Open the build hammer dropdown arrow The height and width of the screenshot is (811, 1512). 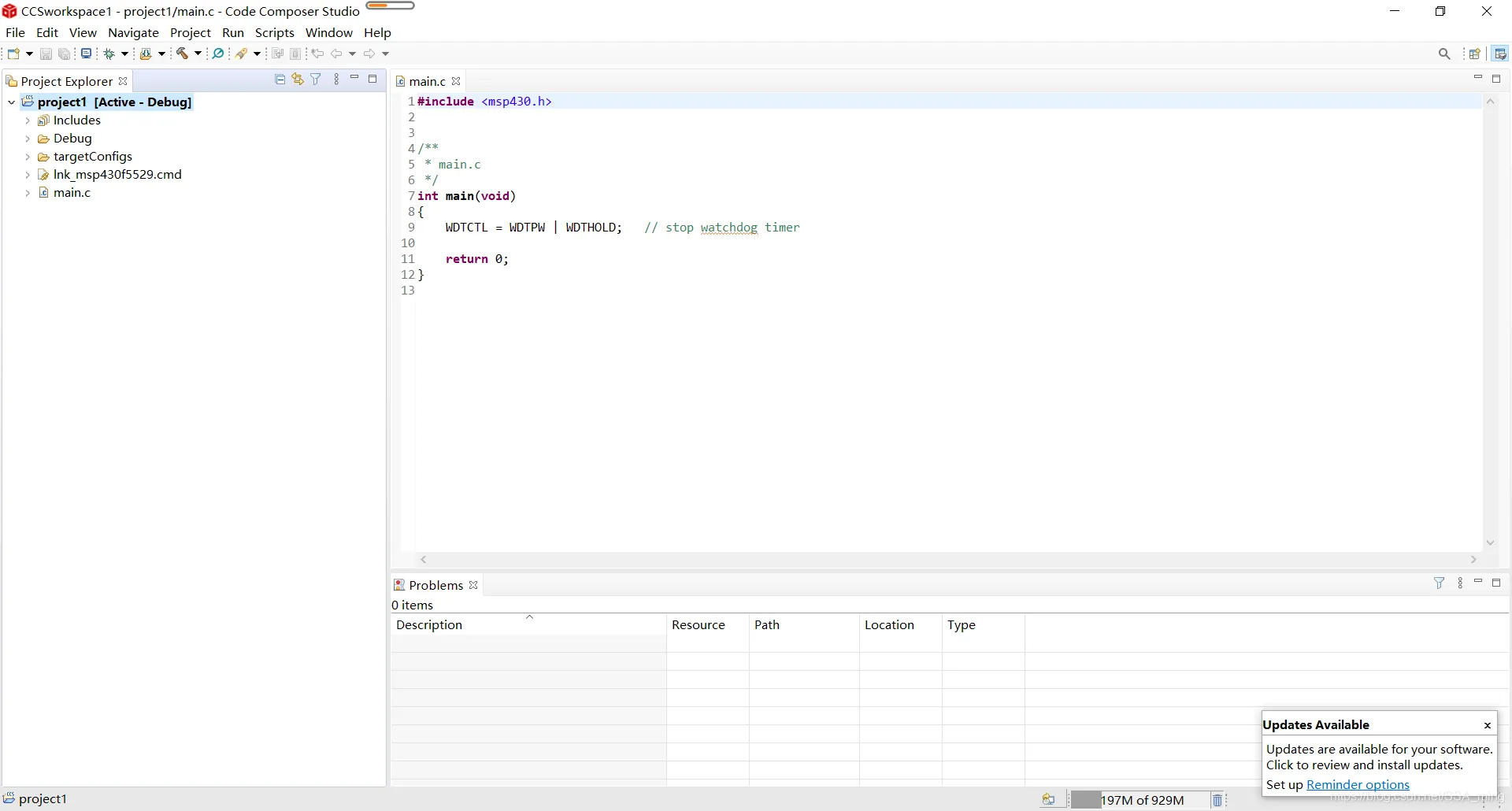point(198,54)
